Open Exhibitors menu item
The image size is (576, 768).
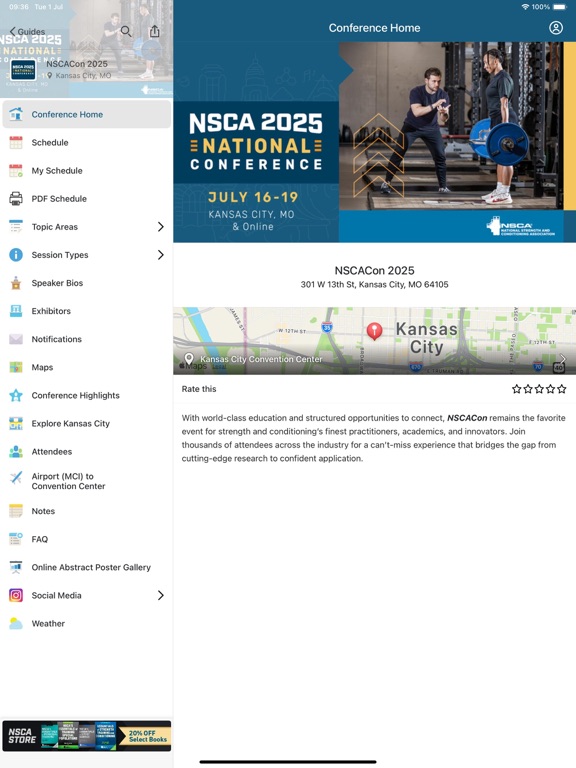[x=87, y=311]
